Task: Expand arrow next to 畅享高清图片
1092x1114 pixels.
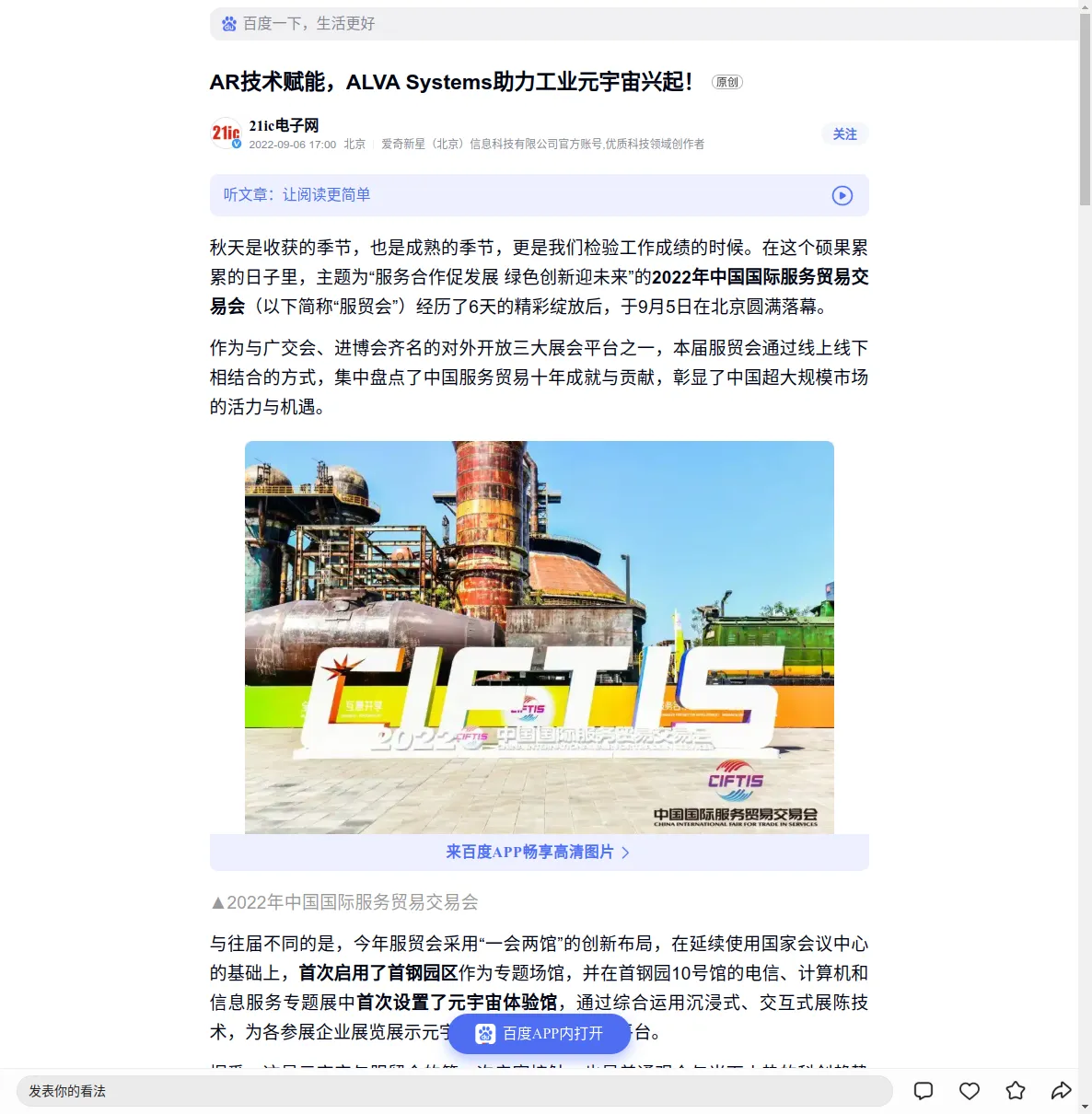Action: tap(625, 853)
